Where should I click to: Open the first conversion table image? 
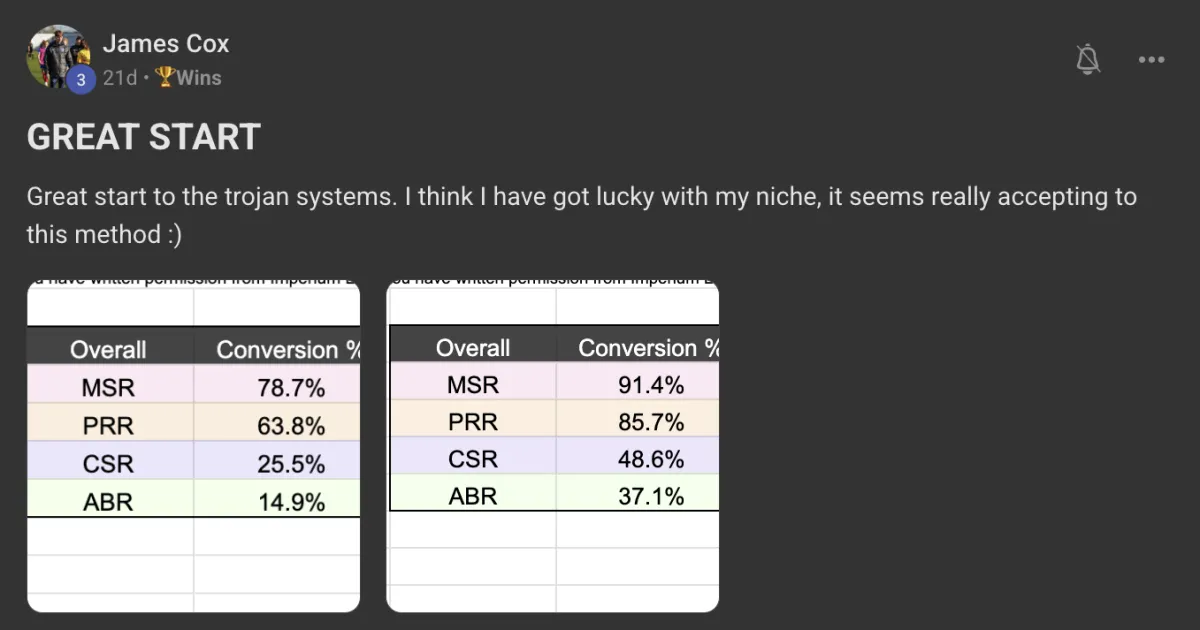point(193,447)
